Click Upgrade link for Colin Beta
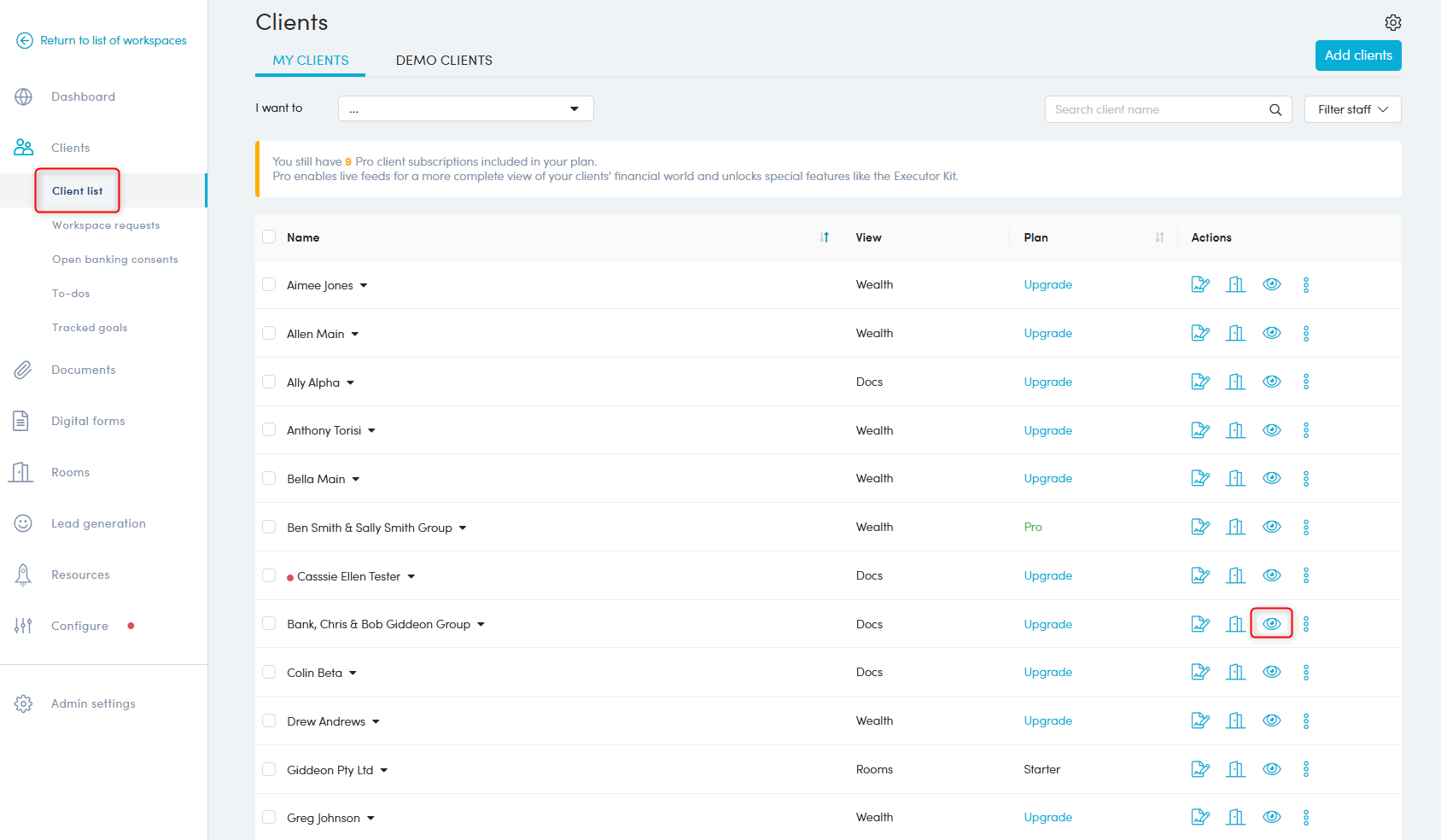The image size is (1441, 840). 1047,672
